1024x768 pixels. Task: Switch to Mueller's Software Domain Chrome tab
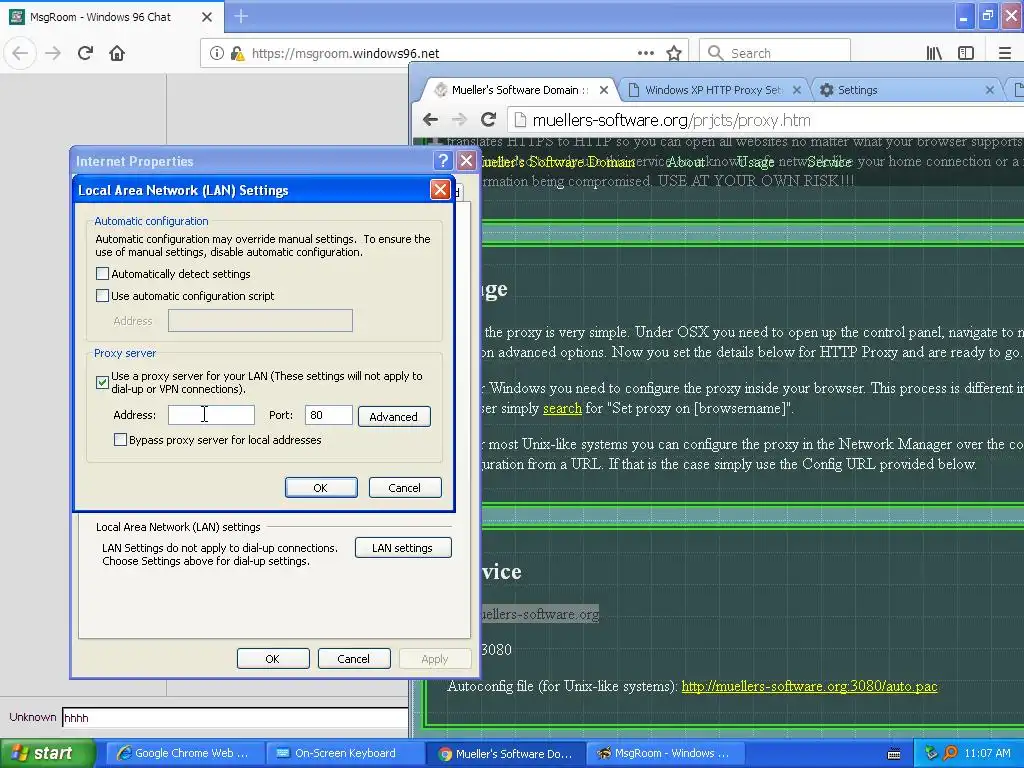click(x=520, y=90)
